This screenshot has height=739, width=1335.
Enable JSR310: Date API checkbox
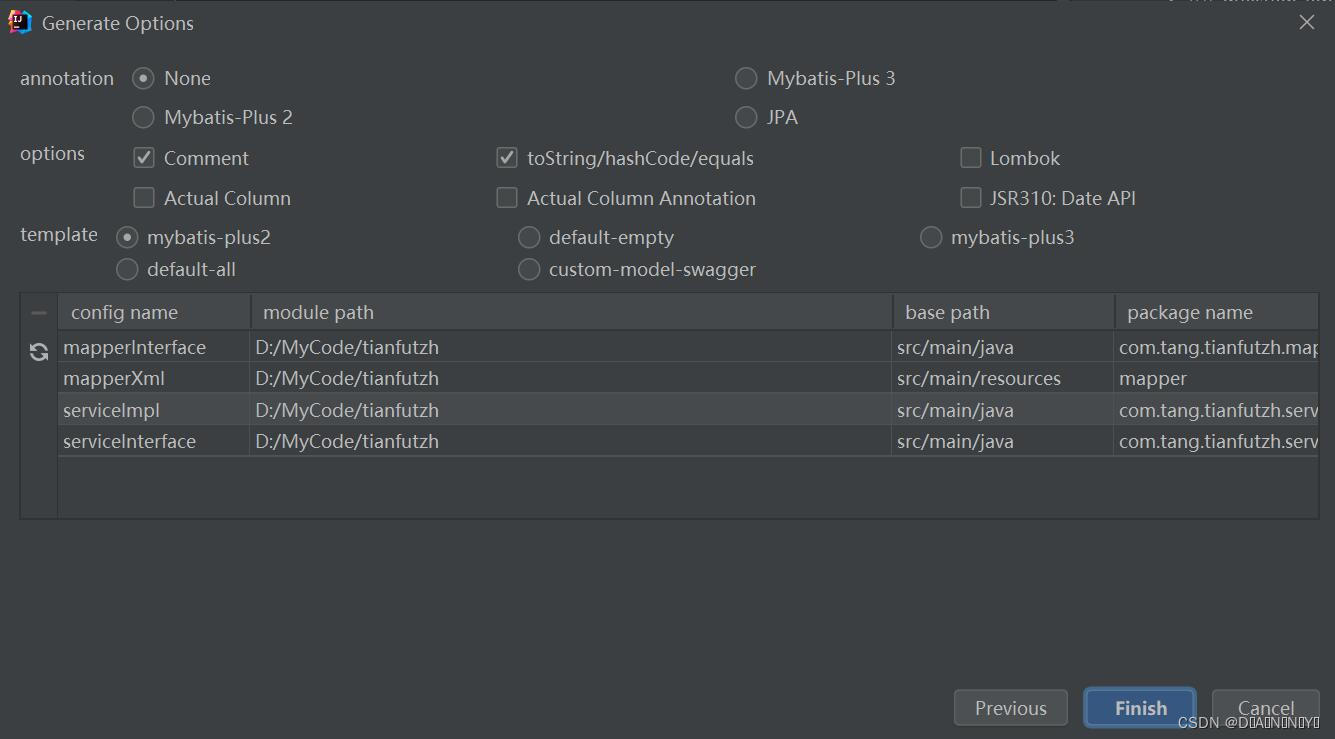click(x=970, y=198)
